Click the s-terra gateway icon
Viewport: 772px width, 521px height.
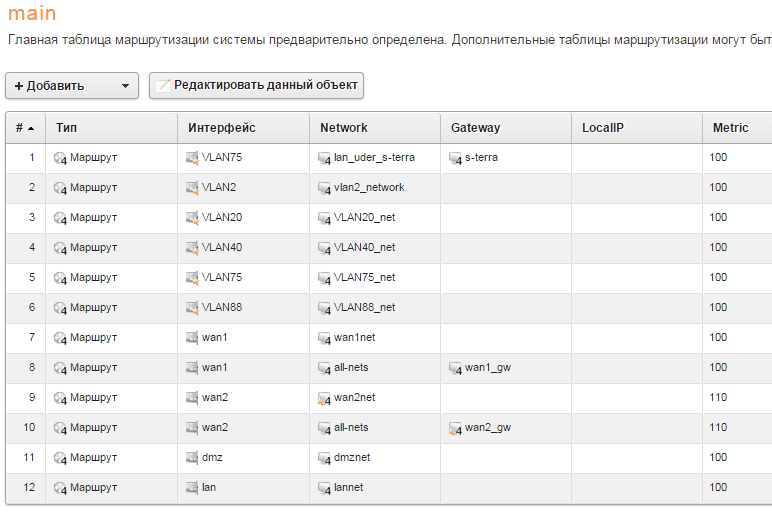click(x=456, y=158)
